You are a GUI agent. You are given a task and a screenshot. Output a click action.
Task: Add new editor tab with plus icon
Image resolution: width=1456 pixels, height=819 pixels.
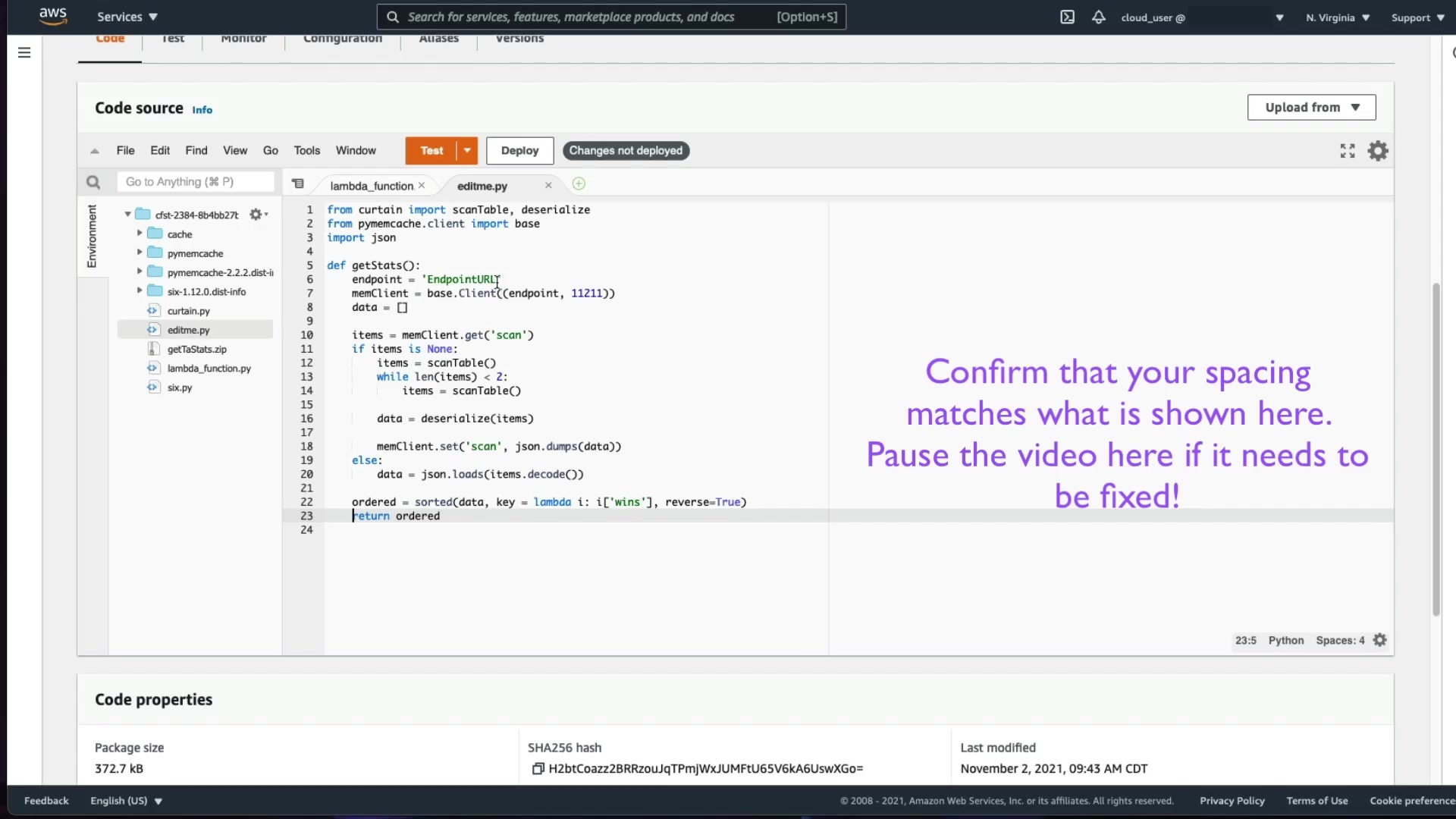point(579,184)
